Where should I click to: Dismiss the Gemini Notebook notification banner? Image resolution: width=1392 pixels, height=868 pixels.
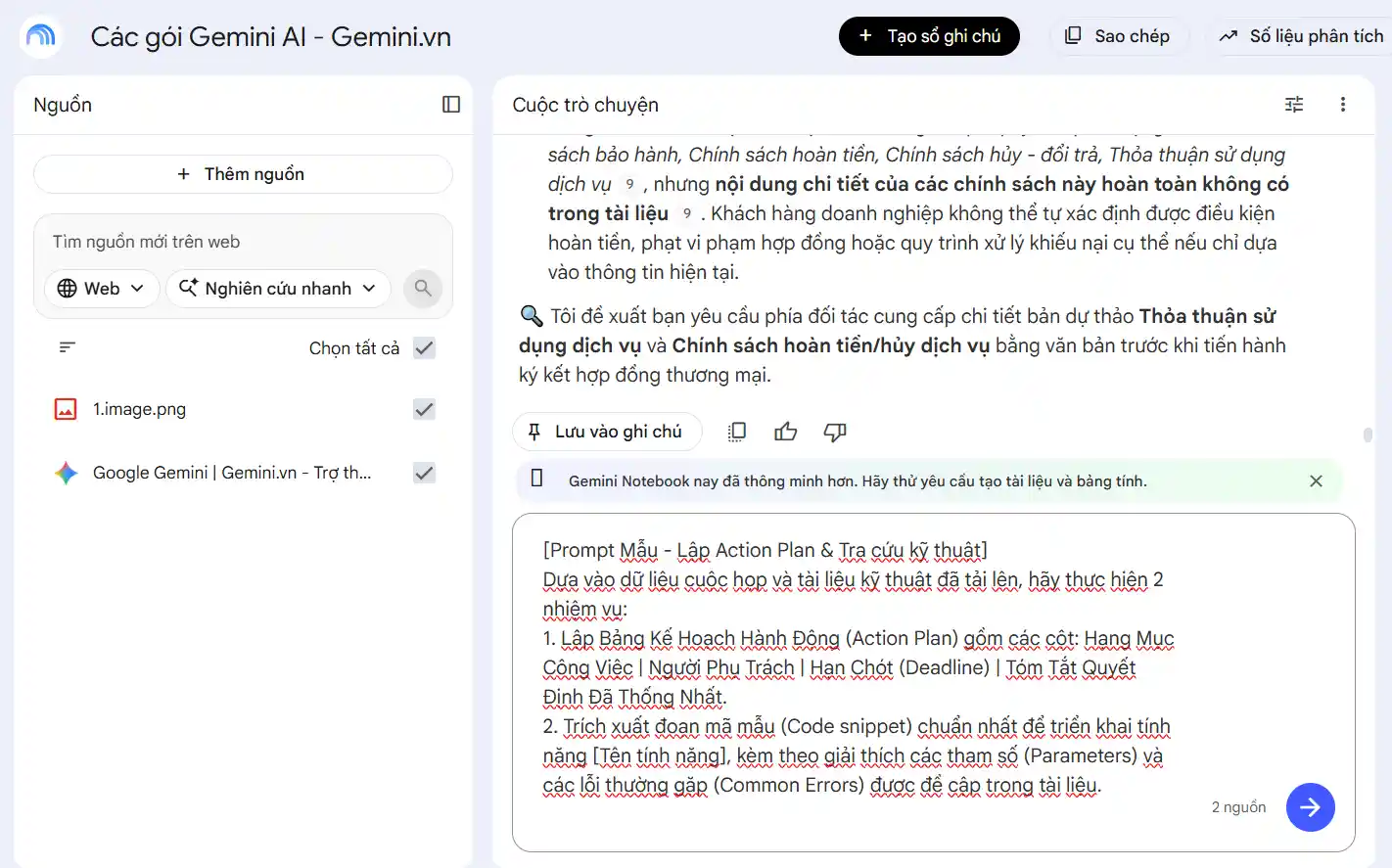pyautogui.click(x=1317, y=480)
